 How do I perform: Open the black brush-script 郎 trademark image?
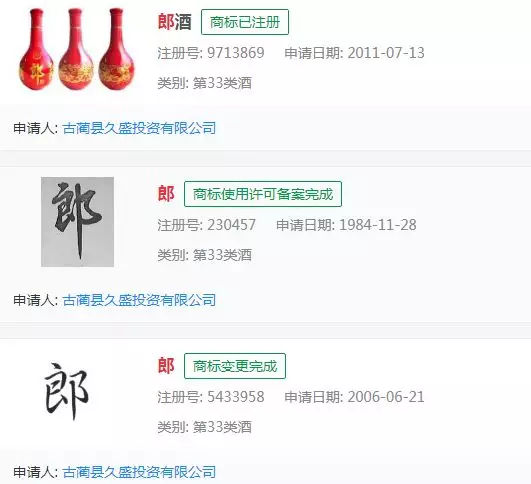click(67, 392)
